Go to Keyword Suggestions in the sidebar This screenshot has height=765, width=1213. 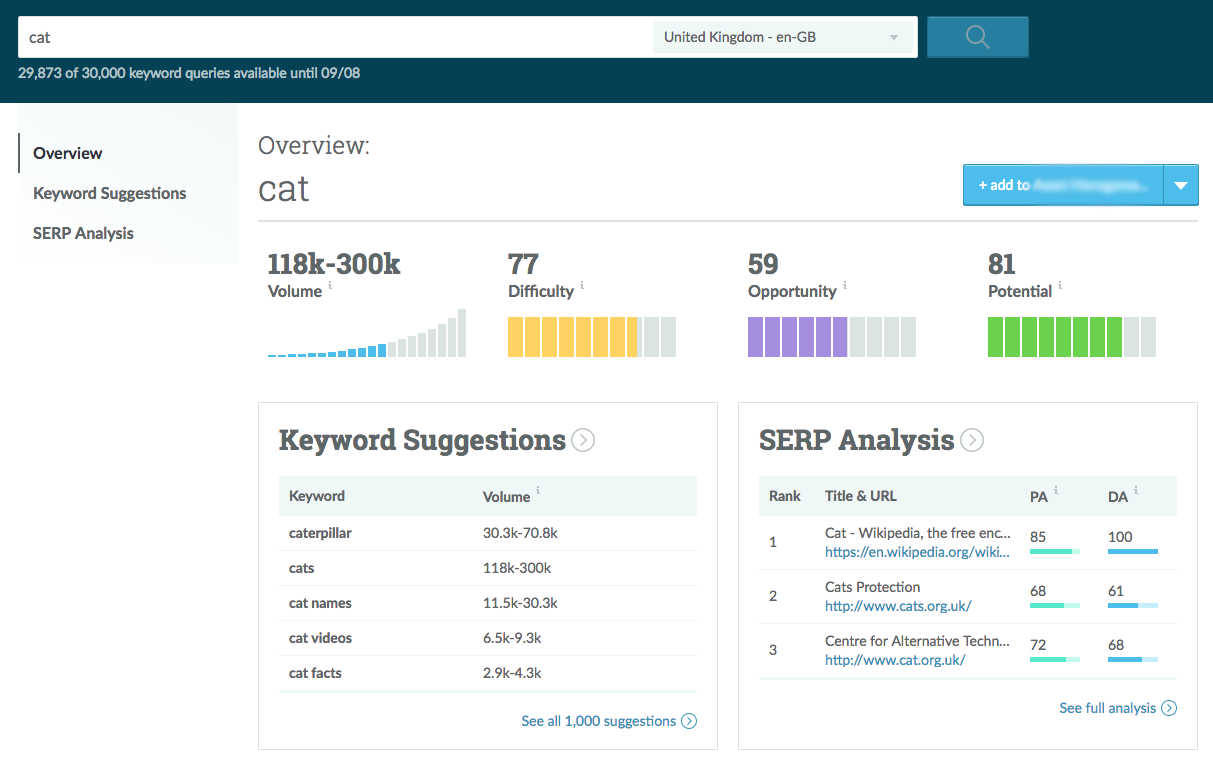[110, 193]
